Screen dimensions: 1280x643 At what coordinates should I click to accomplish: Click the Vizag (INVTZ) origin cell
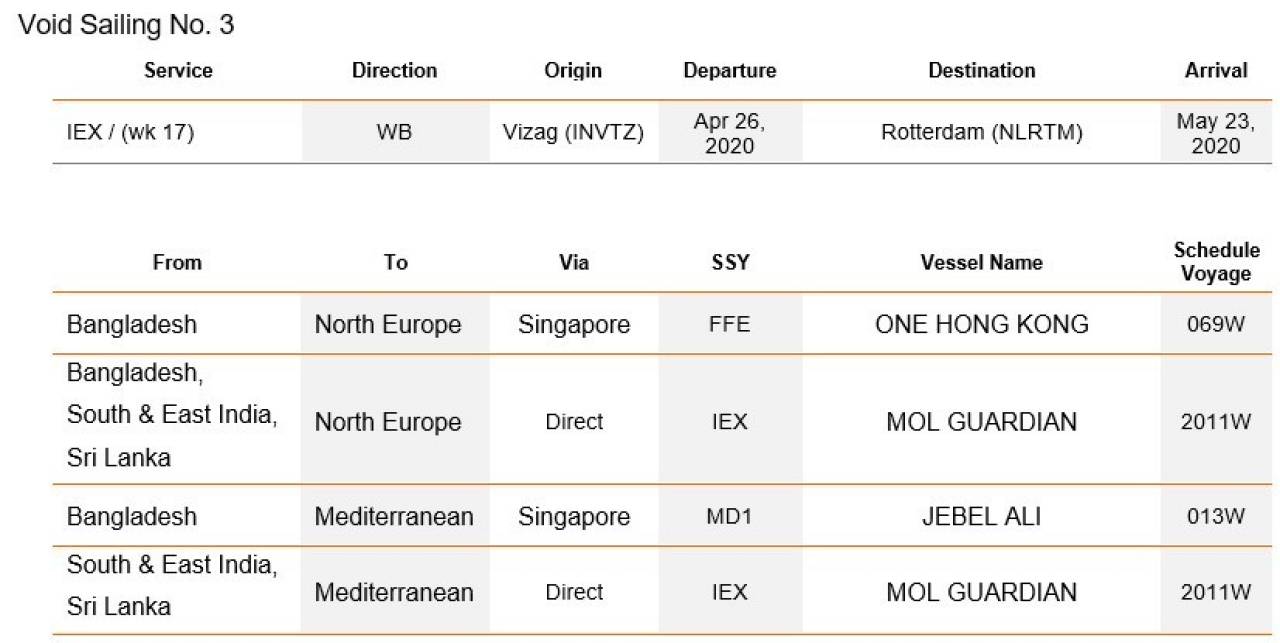pos(573,133)
